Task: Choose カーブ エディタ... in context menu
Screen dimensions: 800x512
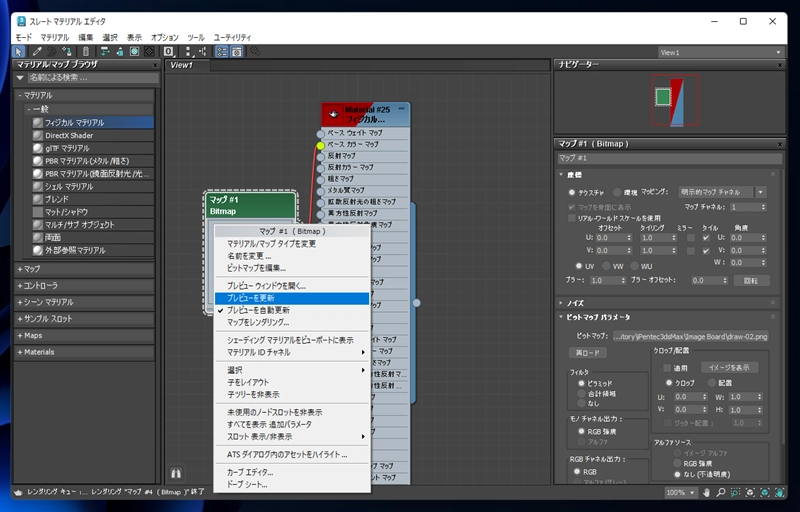Action: [292, 472]
